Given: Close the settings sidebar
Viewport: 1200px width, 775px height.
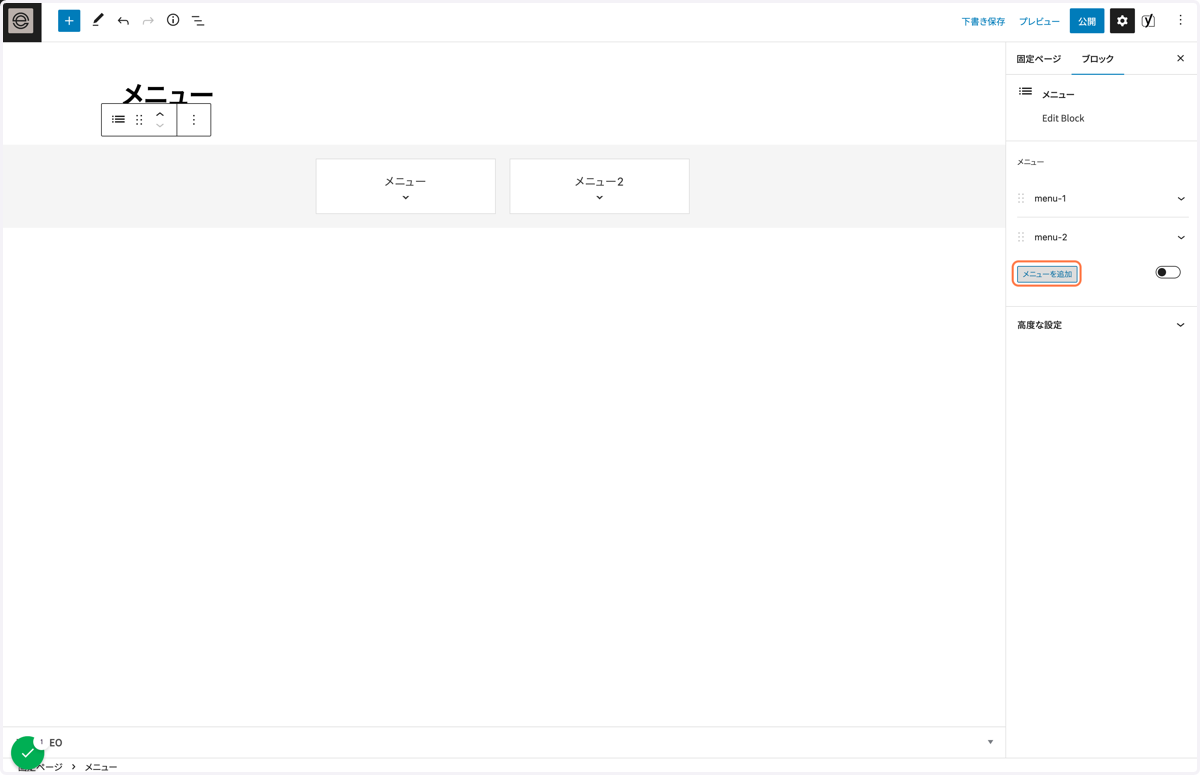Looking at the screenshot, I should [x=1180, y=59].
